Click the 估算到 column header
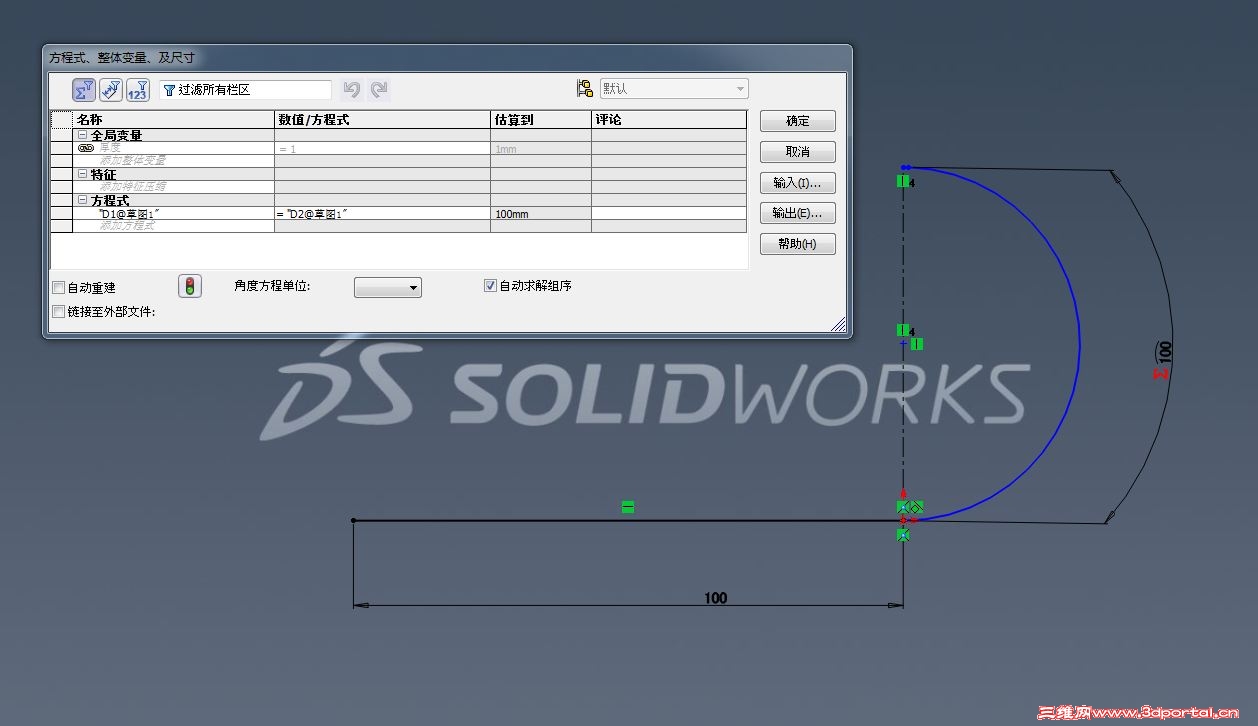 click(541, 120)
